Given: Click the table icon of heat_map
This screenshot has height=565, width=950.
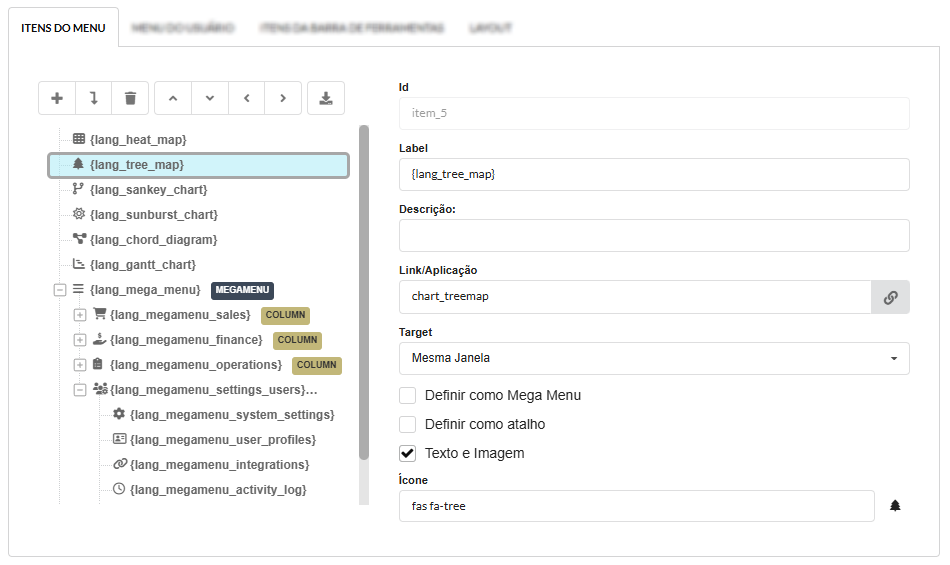Looking at the screenshot, I should (79, 139).
